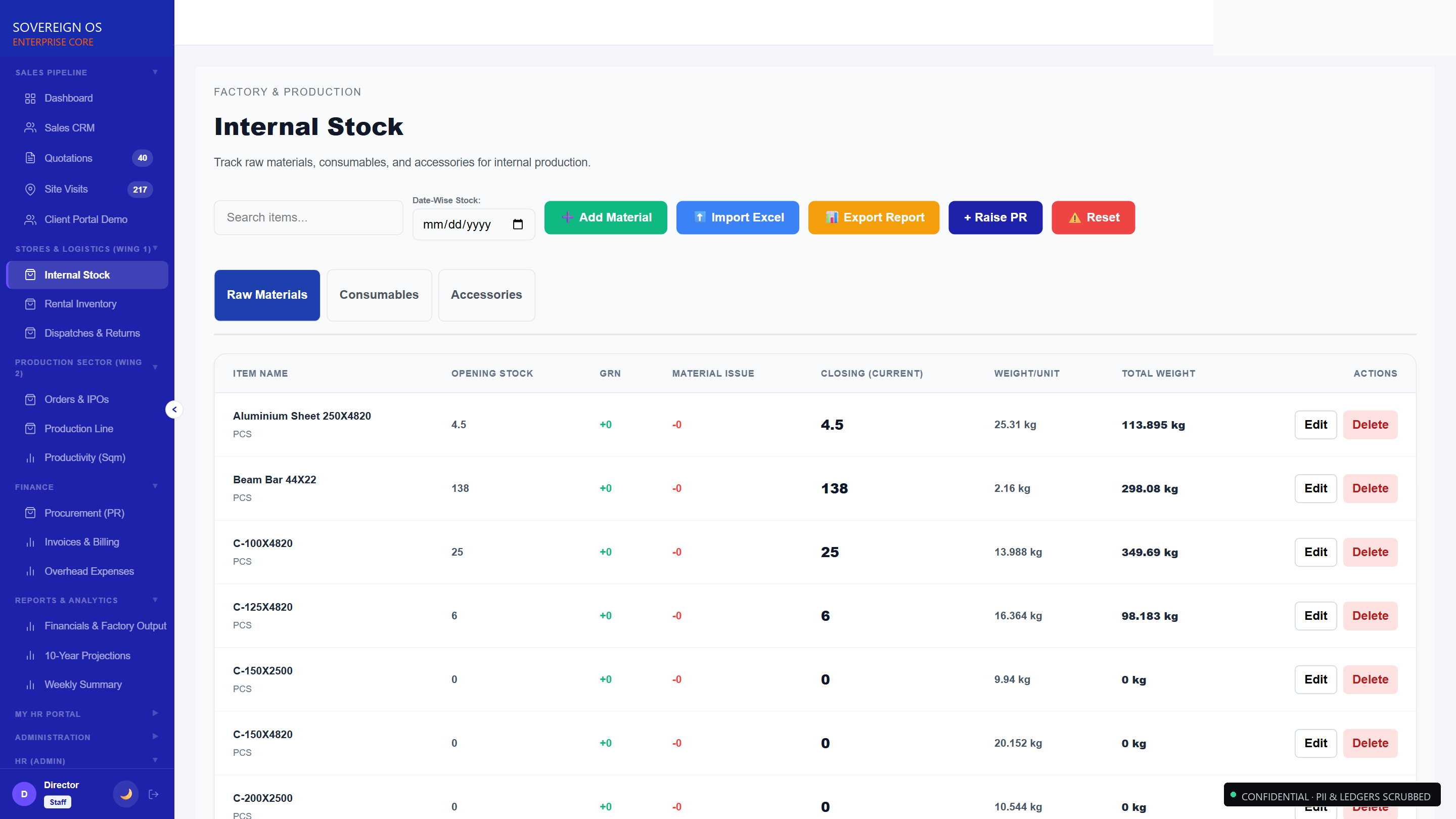Click the Date-Wise Stock date field
Image resolution: width=1456 pixels, height=819 pixels.
coord(474,224)
